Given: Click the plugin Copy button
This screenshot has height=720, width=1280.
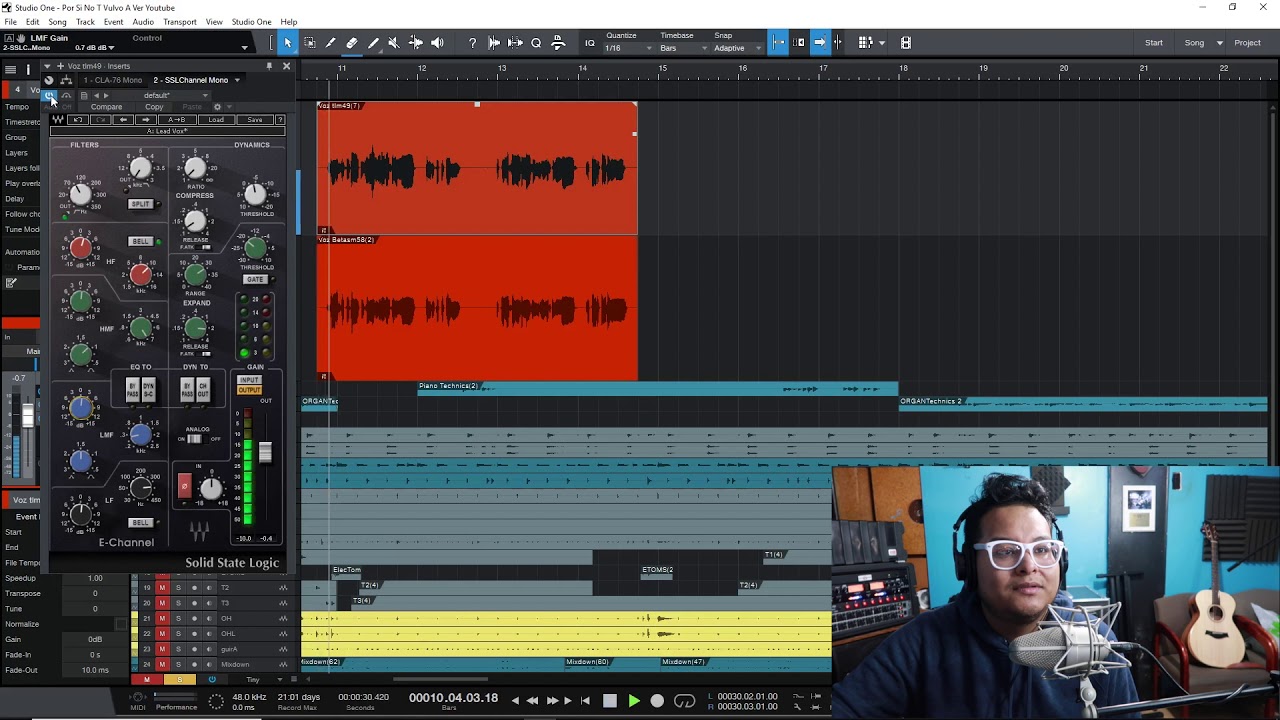Looking at the screenshot, I should tap(154, 107).
